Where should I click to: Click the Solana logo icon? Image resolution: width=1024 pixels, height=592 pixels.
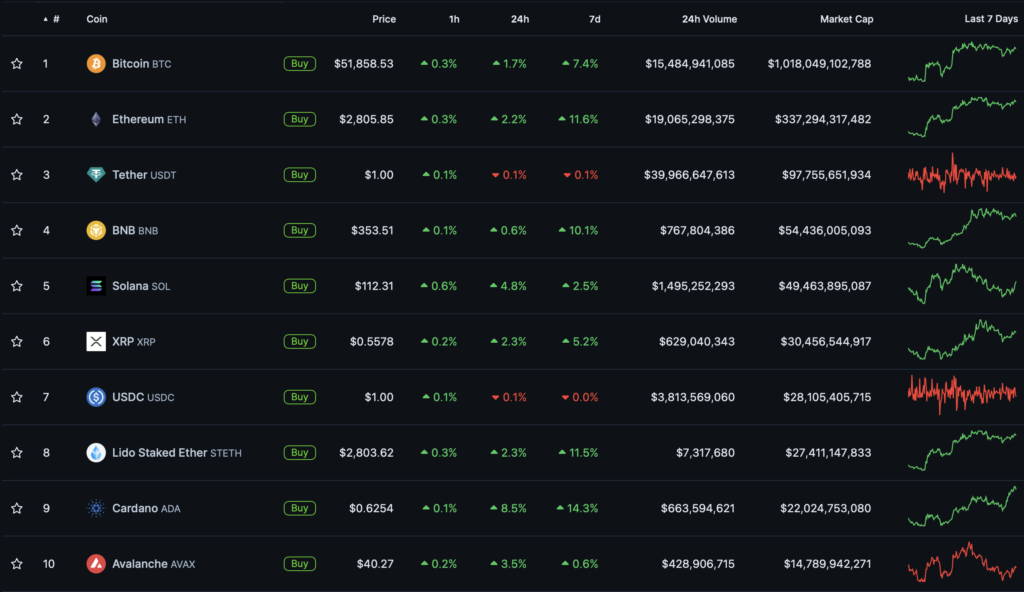click(x=96, y=286)
